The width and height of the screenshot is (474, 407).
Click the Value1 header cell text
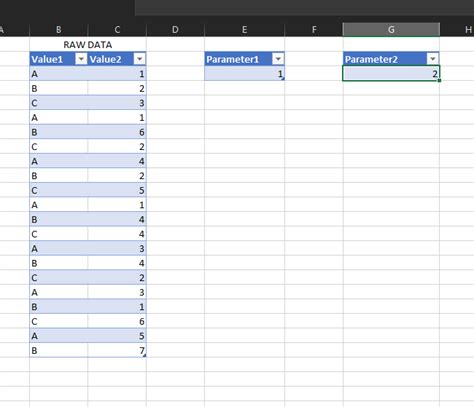point(47,59)
